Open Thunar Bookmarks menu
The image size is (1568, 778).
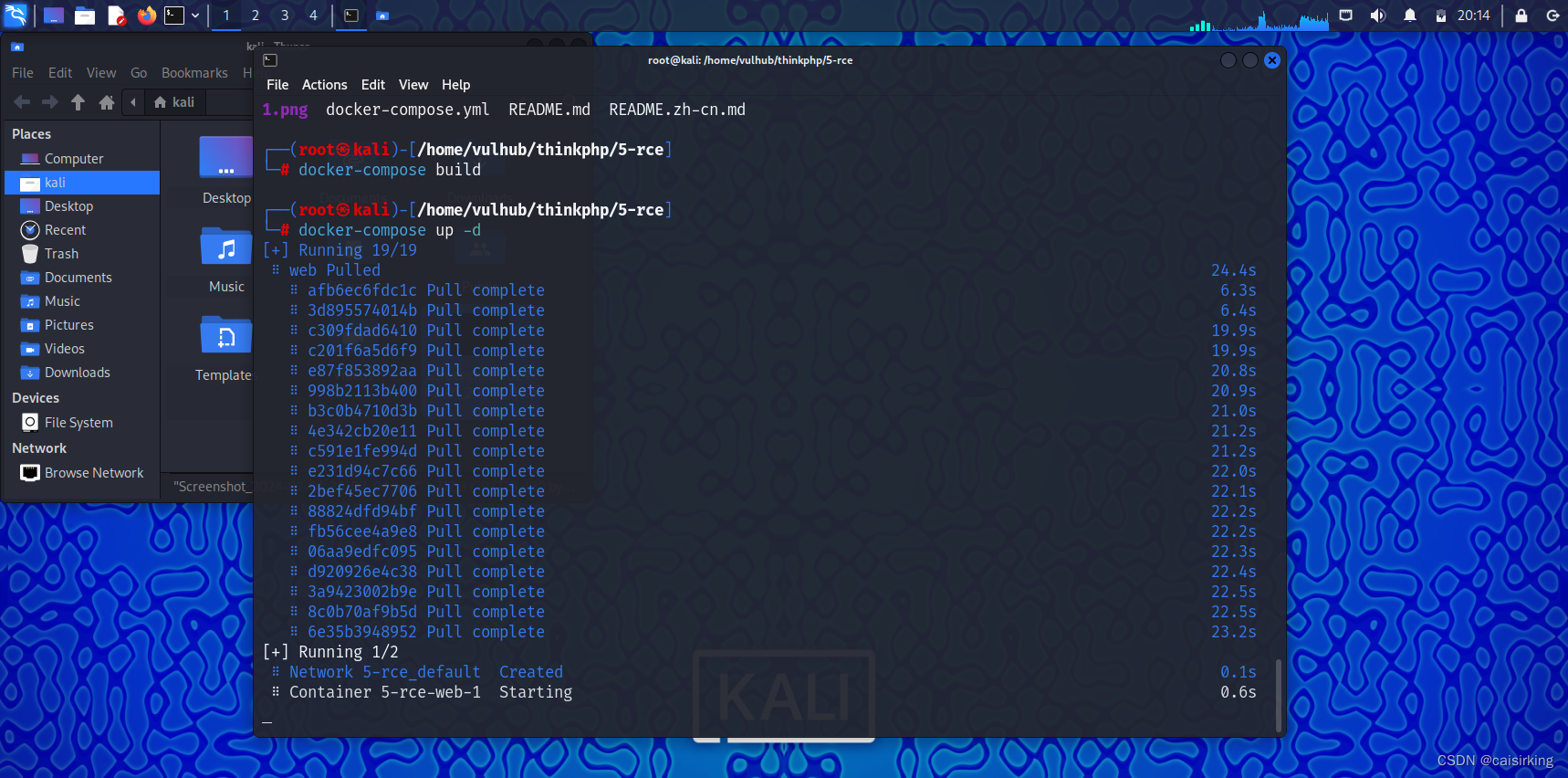[x=194, y=73]
